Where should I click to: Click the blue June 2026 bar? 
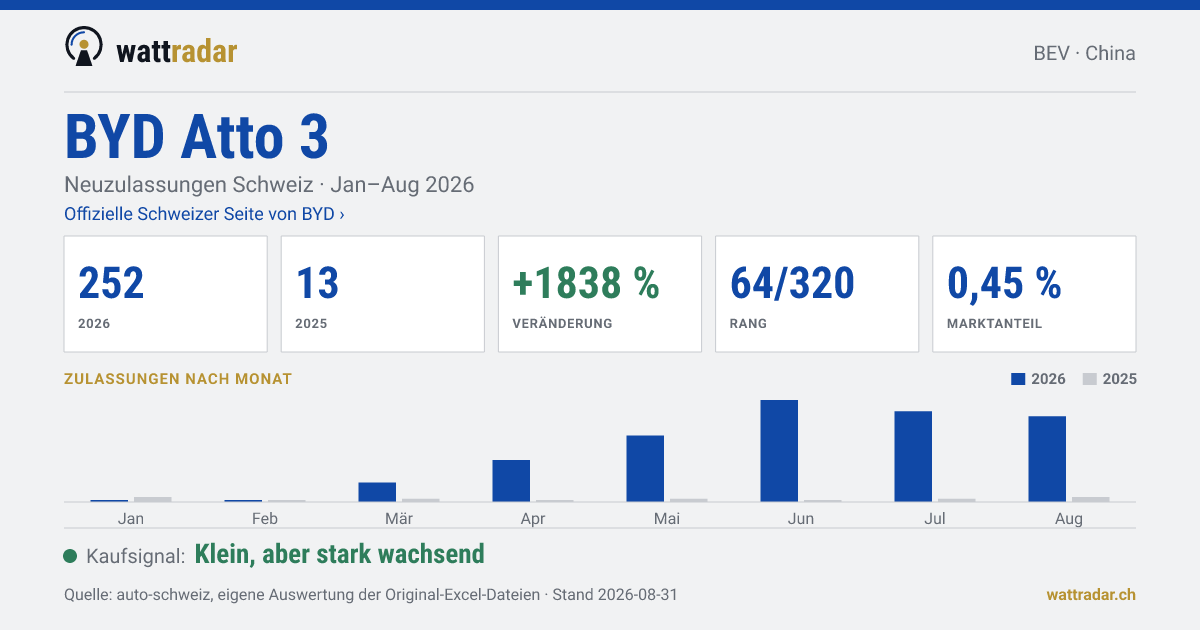coord(779,451)
